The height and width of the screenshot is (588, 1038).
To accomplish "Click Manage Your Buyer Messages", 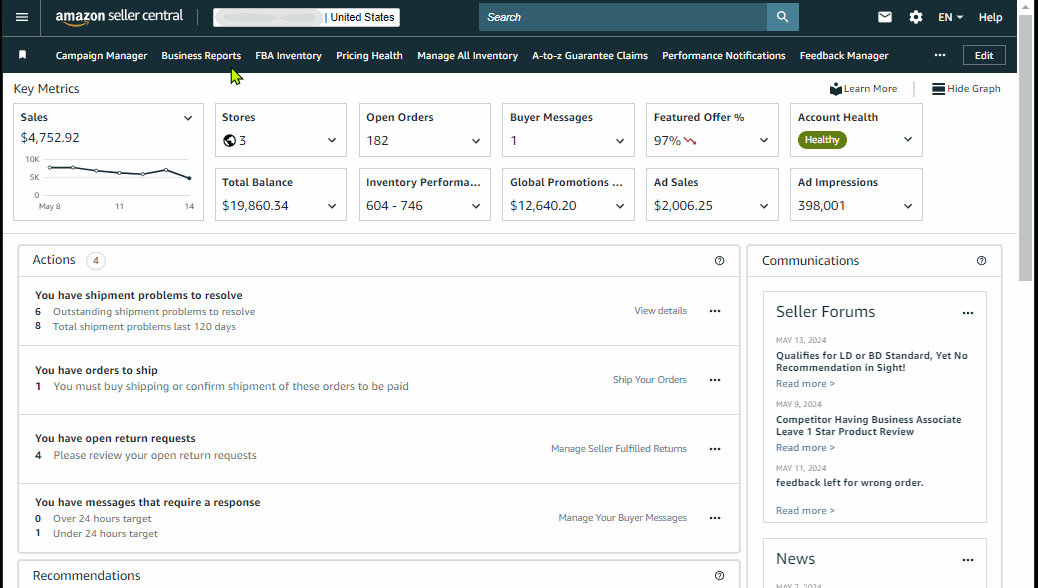I will (x=622, y=518).
